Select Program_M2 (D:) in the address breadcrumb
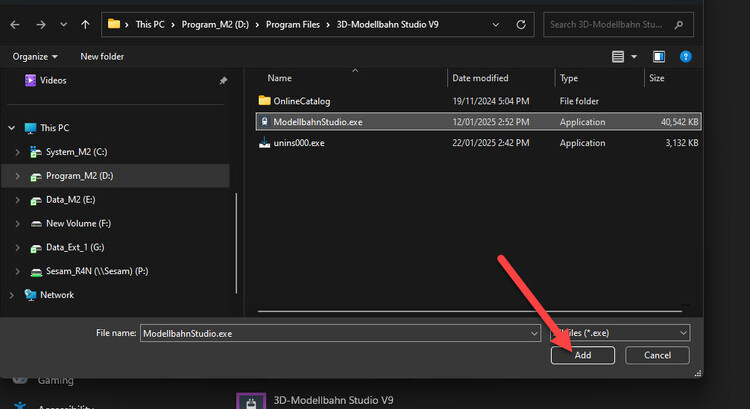Screen dimensions: 750x409 [215, 24]
